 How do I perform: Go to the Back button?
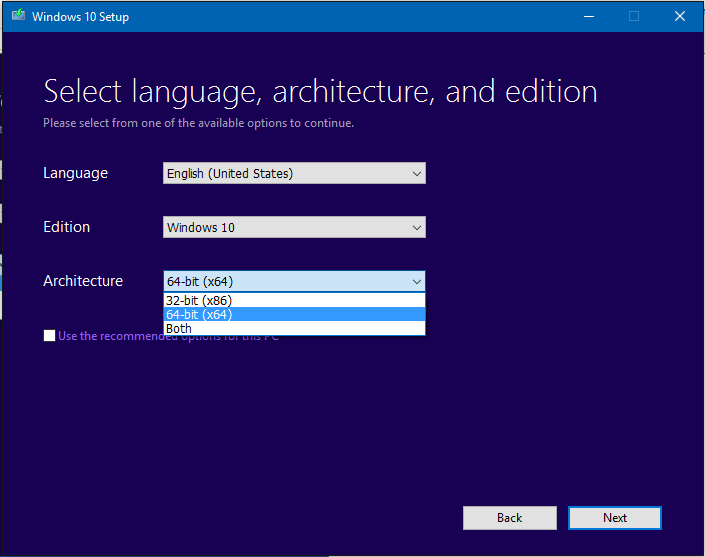tap(509, 518)
